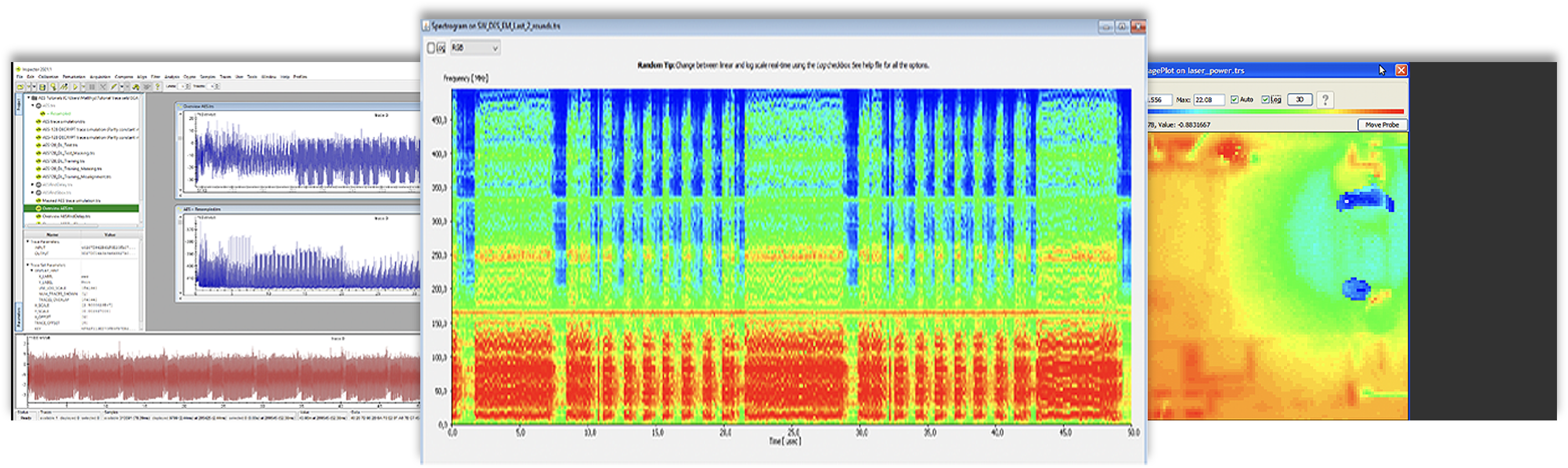Toggle the Log checkbox in Spectrogram window

point(431,48)
